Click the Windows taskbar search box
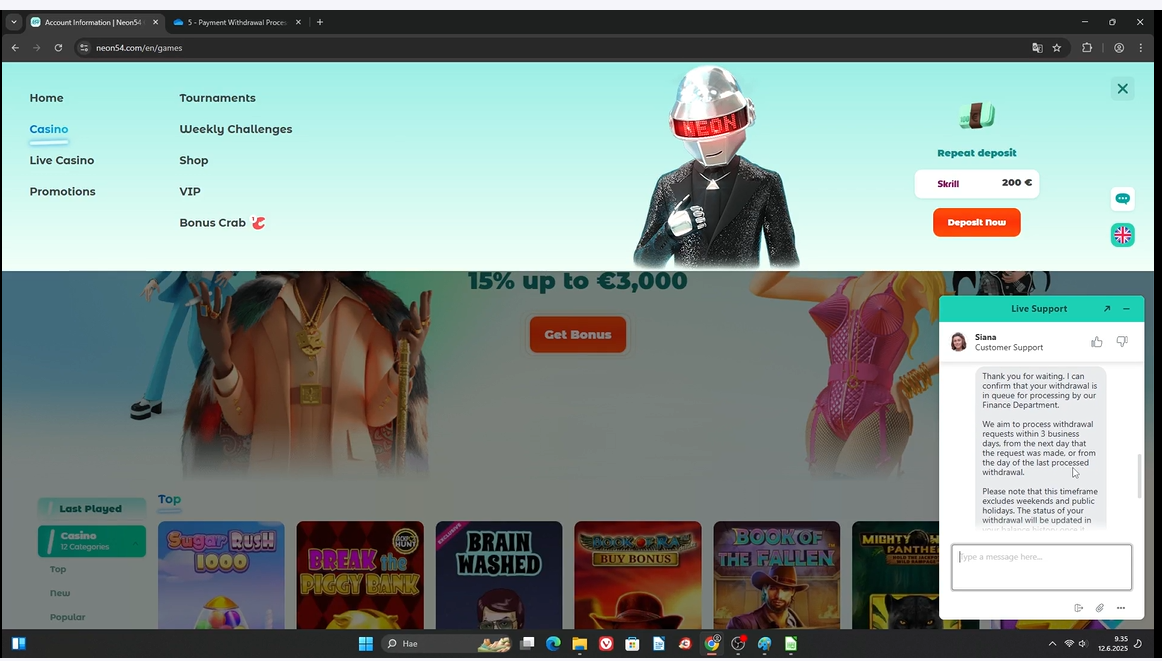This screenshot has width=1162, height=661. click(446, 643)
